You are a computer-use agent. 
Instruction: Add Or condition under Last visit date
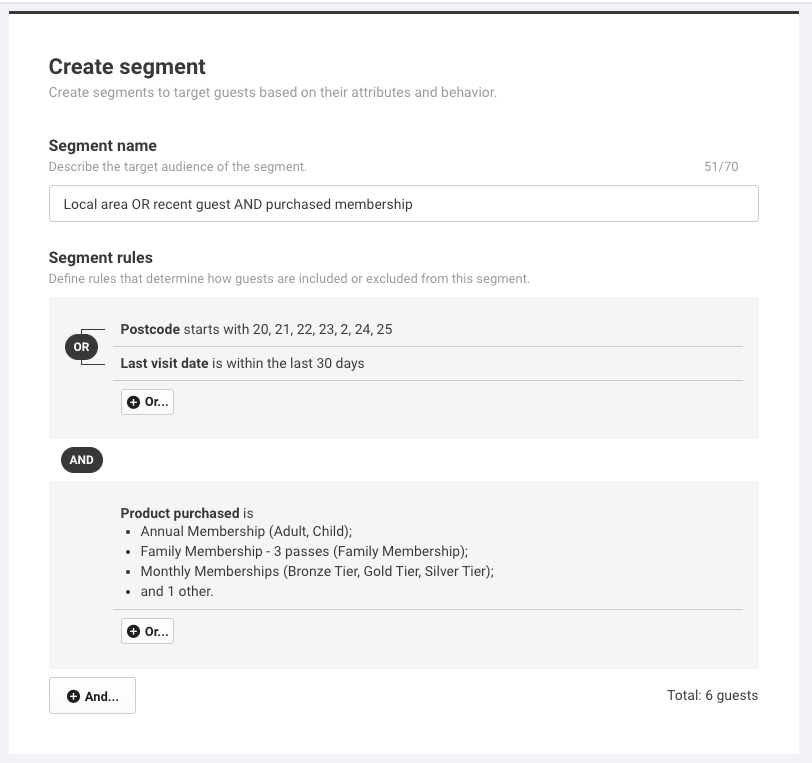[148, 402]
